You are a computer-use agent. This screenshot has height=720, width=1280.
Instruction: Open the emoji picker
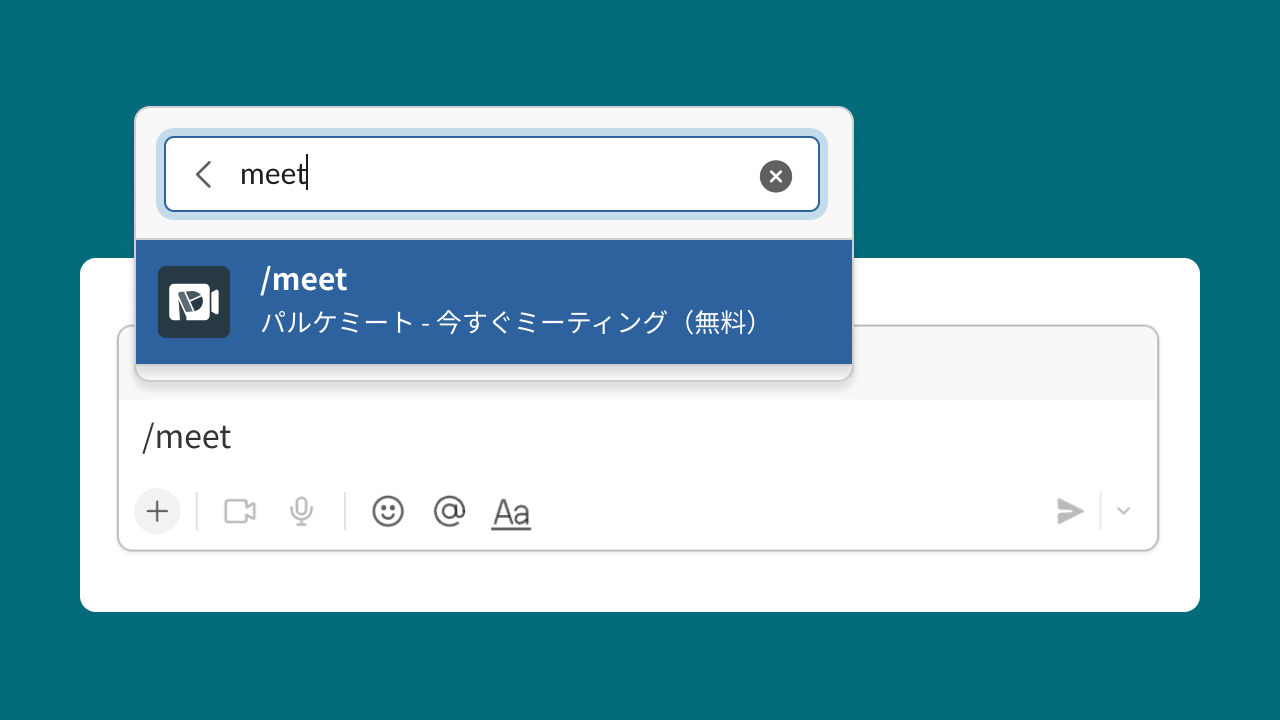pyautogui.click(x=387, y=511)
